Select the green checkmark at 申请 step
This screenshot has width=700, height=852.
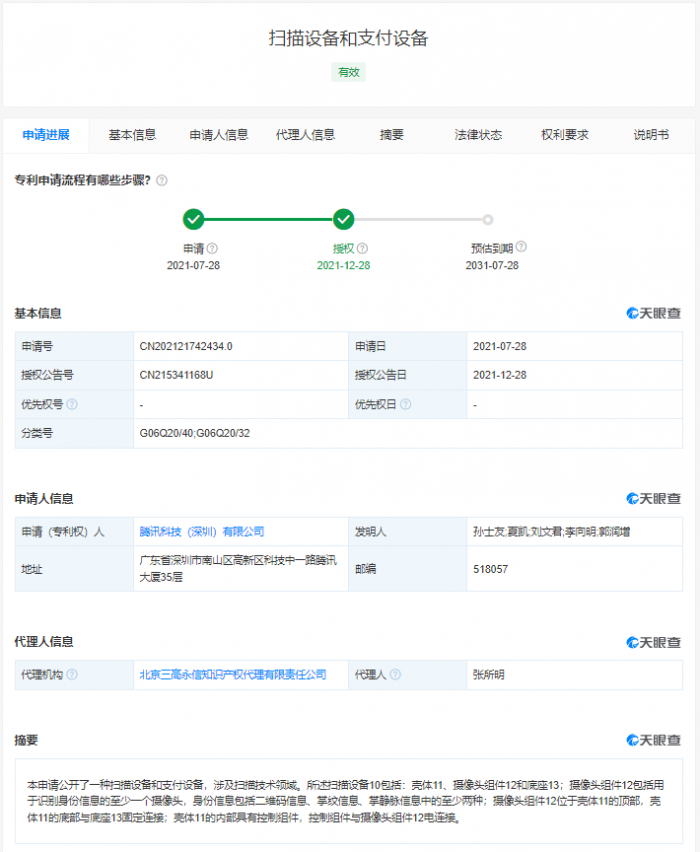193,219
